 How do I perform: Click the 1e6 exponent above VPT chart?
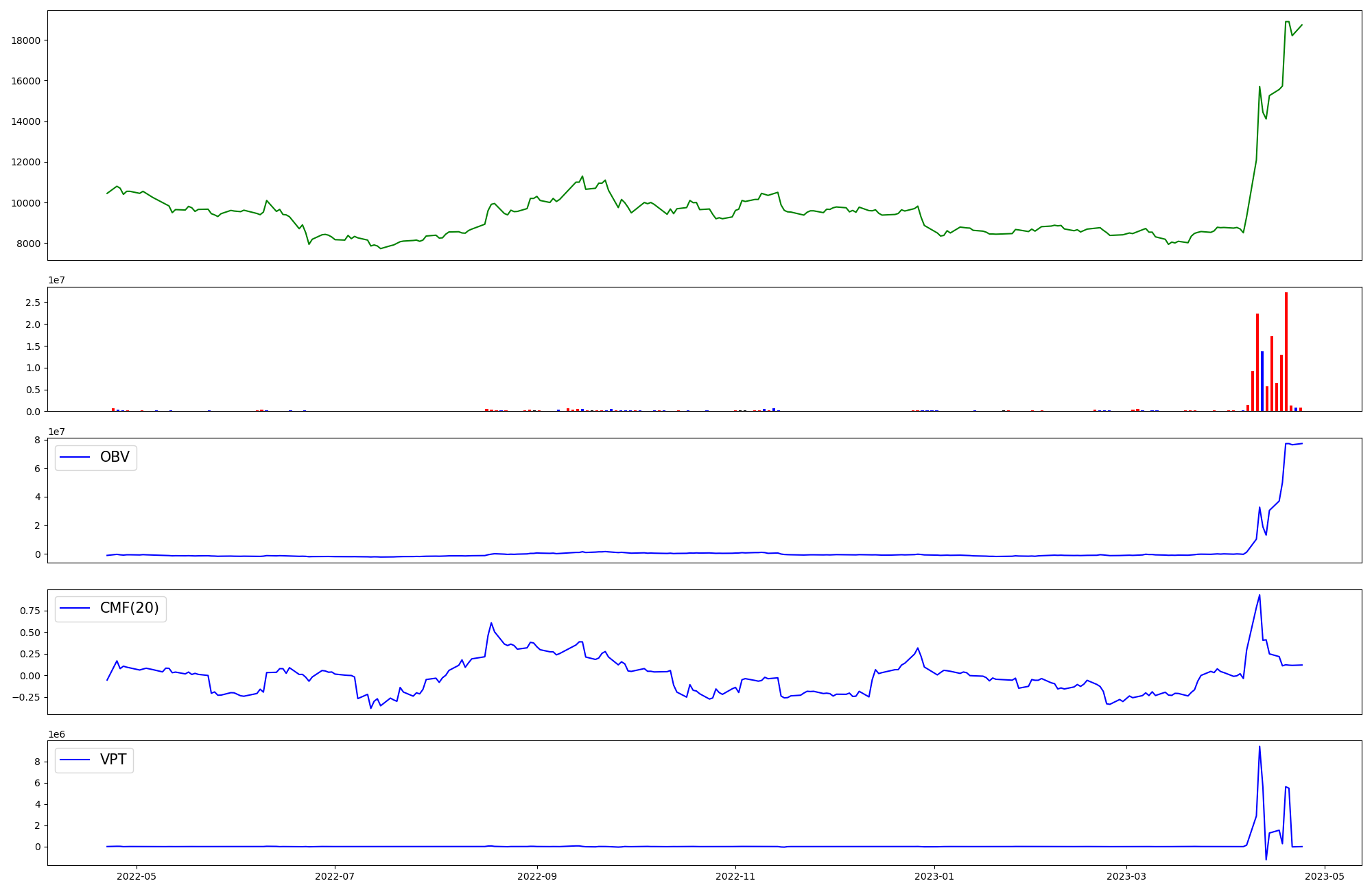(56, 734)
